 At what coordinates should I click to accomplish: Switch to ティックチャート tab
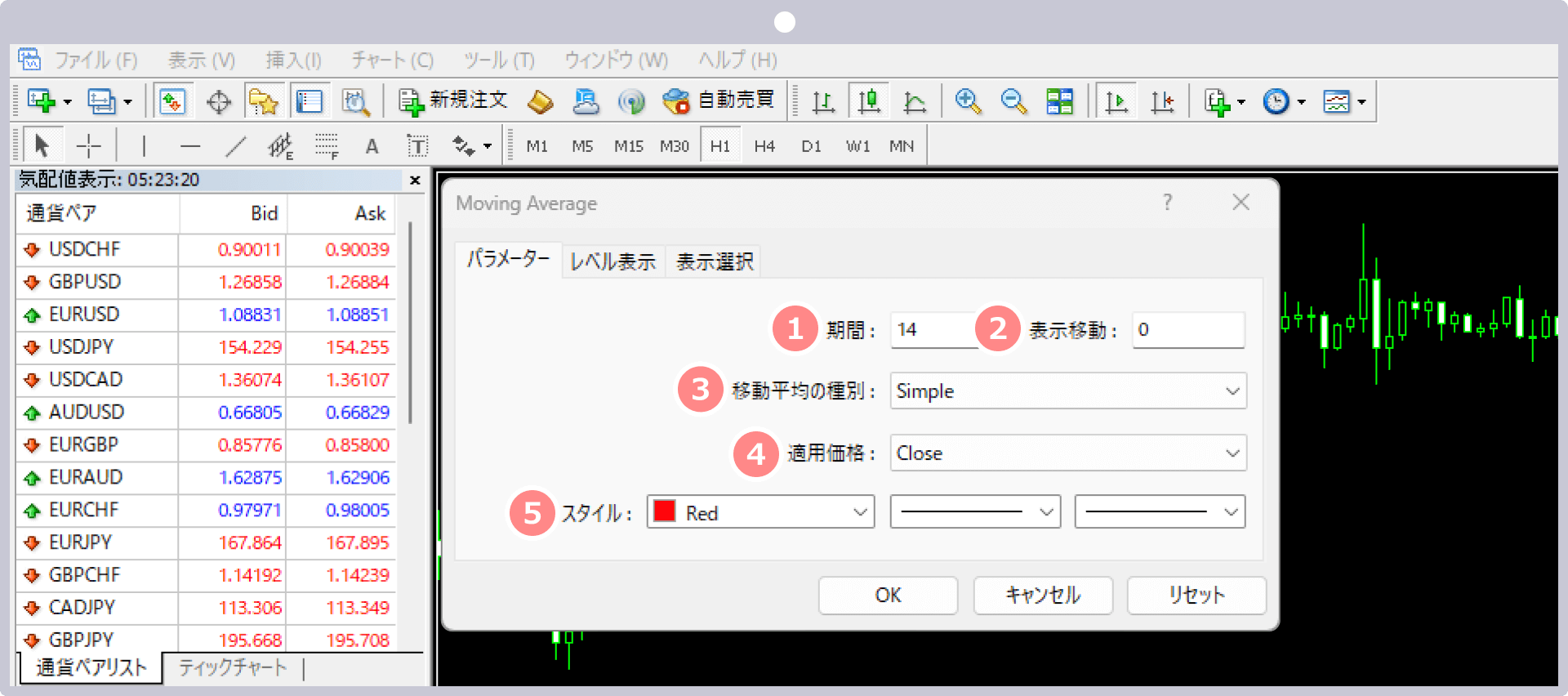tap(233, 667)
